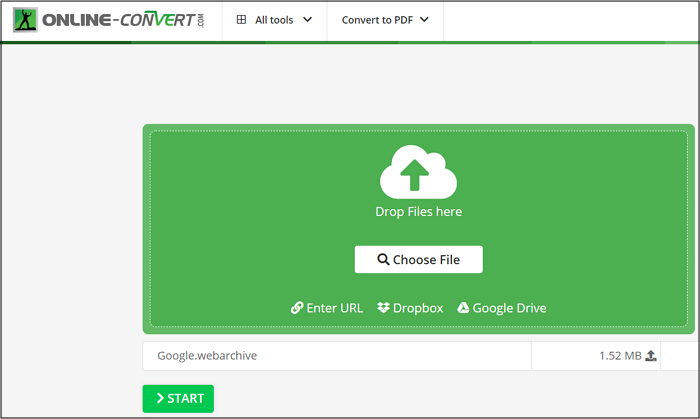The width and height of the screenshot is (700, 419).
Task: Select the Enter URL link
Action: point(327,308)
